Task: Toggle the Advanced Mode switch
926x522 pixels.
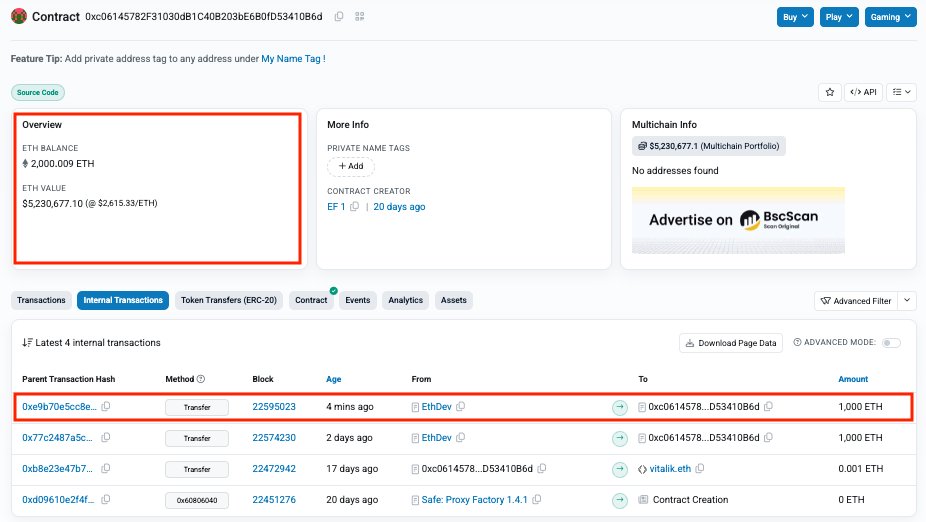Action: 891,342
